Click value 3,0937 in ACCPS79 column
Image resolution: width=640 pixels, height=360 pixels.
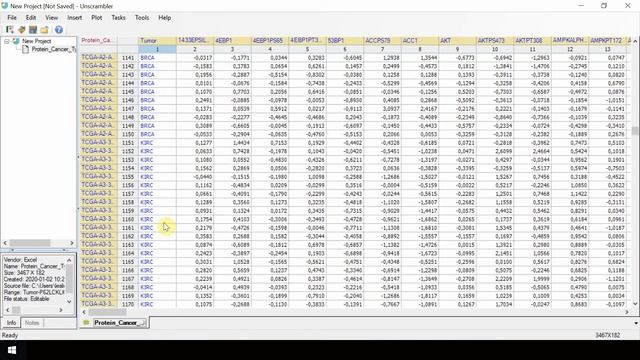[382, 109]
